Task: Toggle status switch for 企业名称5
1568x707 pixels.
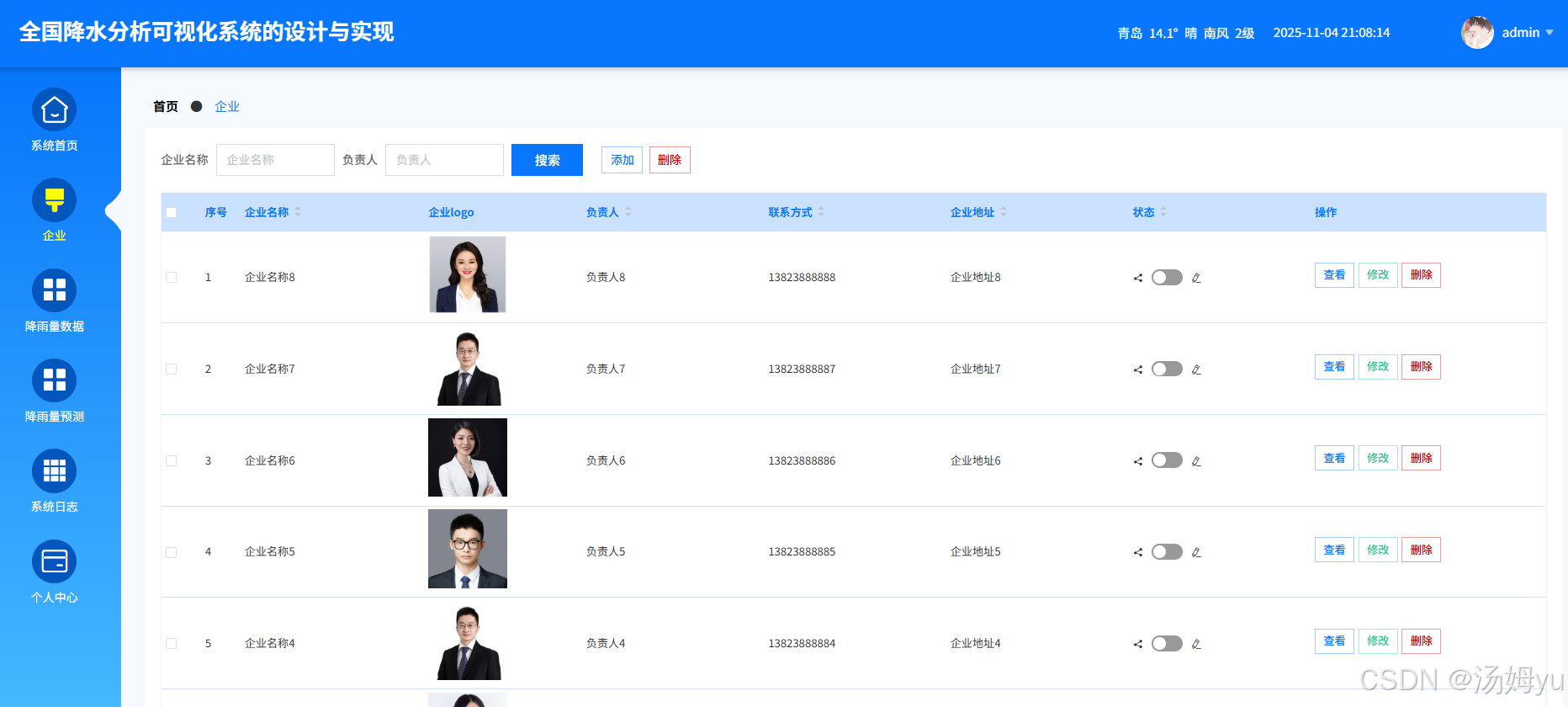Action: [1167, 552]
